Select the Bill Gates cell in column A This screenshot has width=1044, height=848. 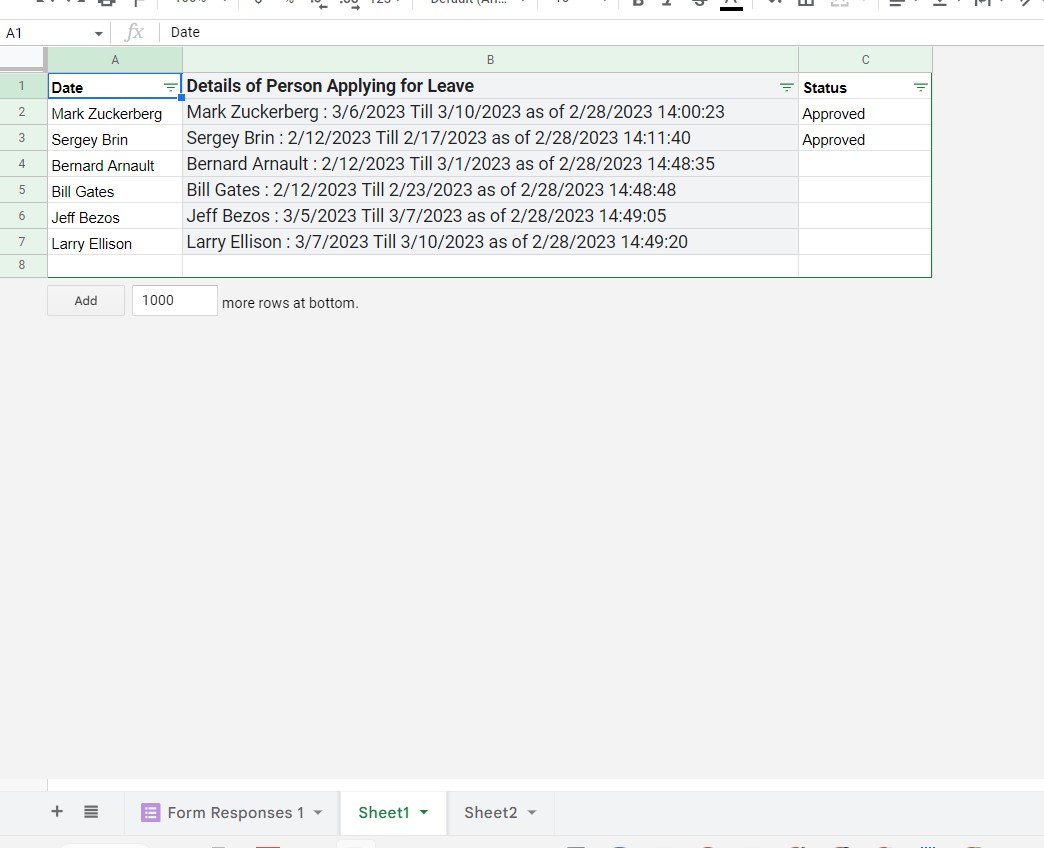[115, 190]
